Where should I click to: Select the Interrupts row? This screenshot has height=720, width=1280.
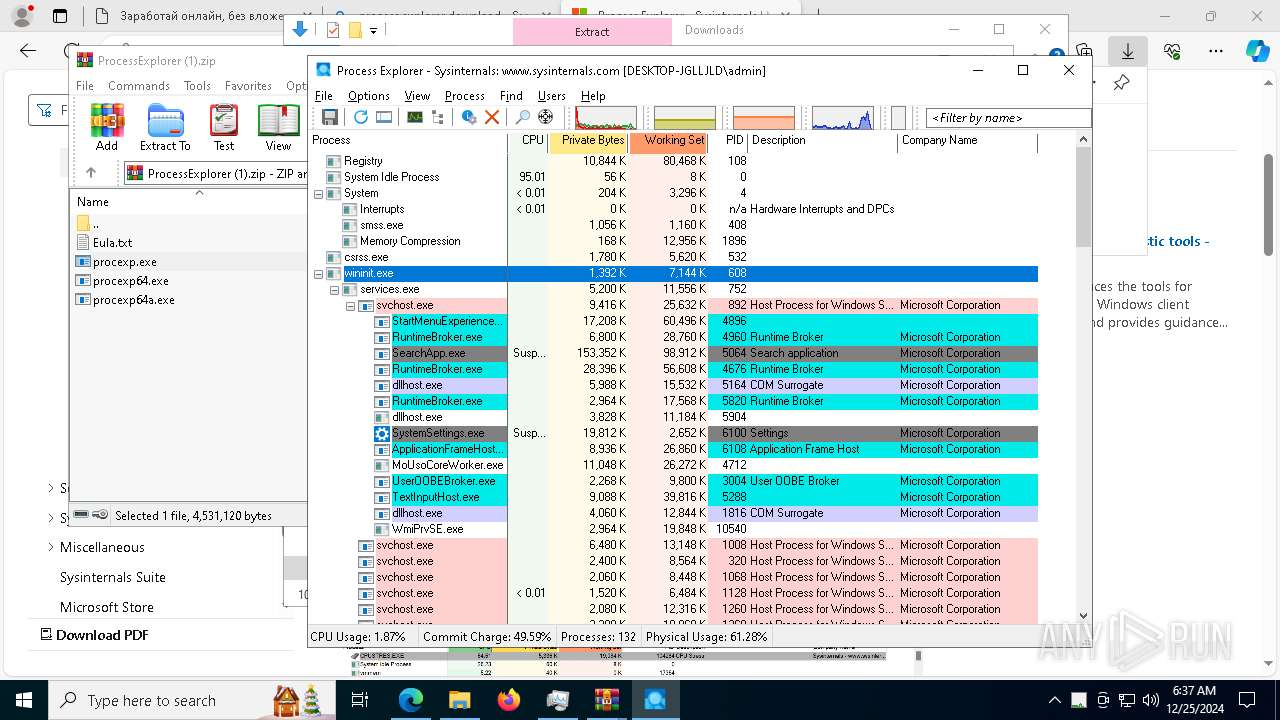(x=675, y=209)
